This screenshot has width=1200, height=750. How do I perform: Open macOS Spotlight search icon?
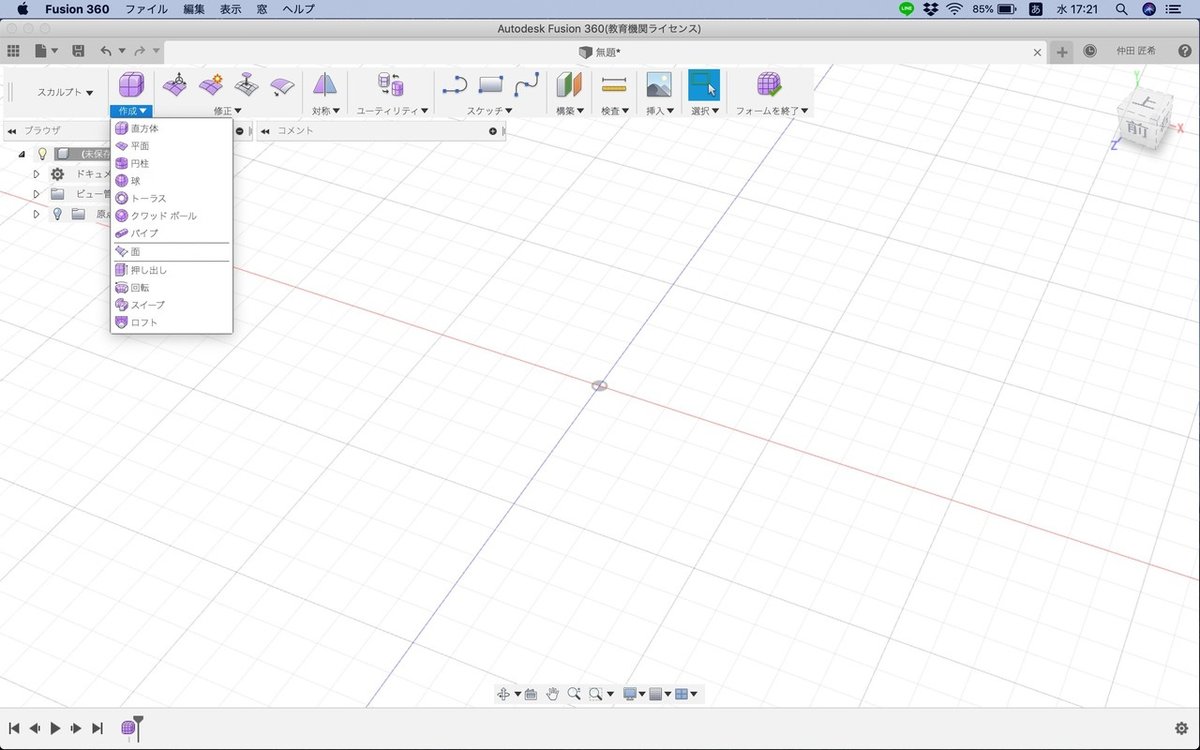(x=1121, y=8)
